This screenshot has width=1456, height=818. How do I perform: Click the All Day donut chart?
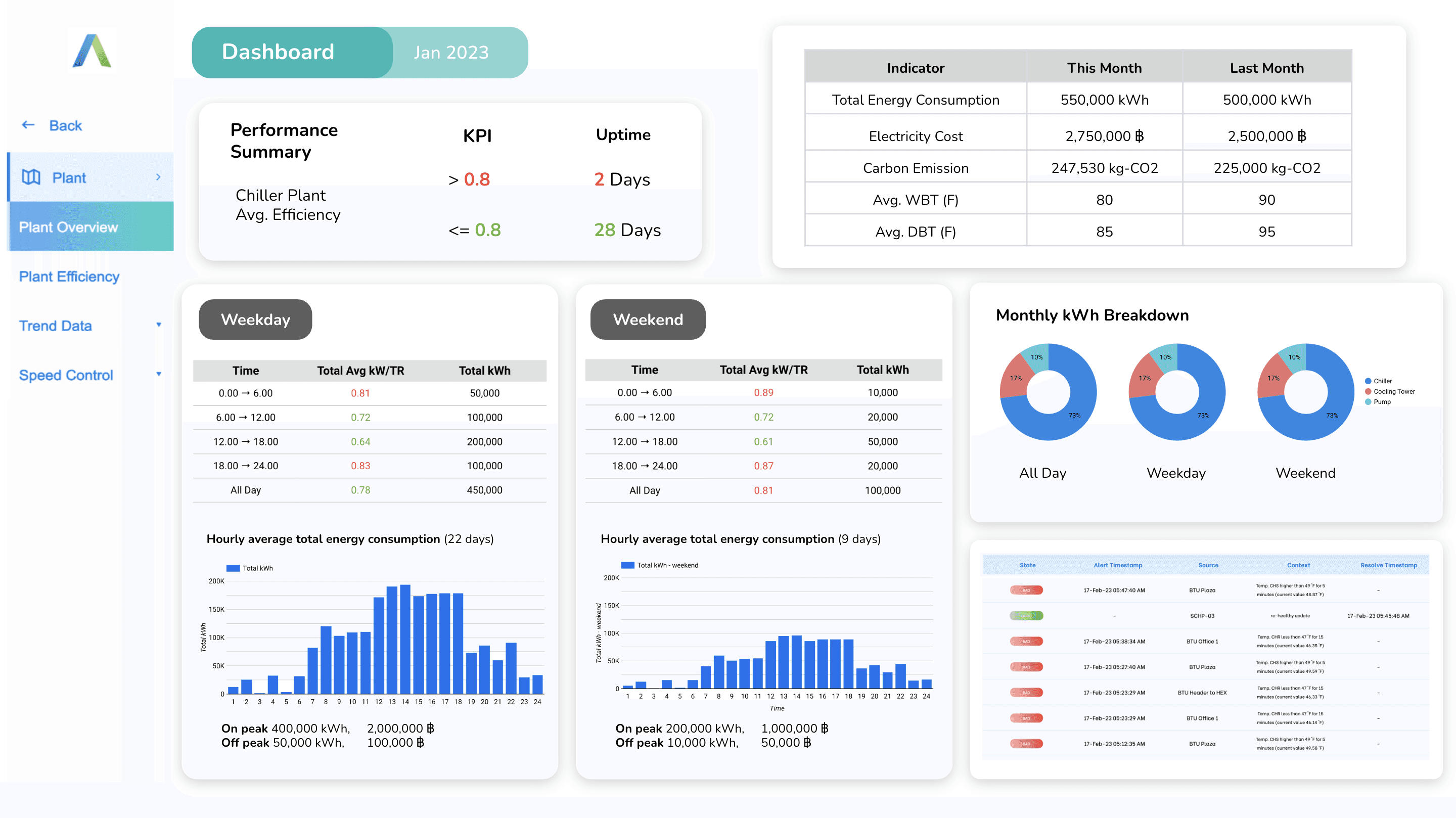point(1049,392)
